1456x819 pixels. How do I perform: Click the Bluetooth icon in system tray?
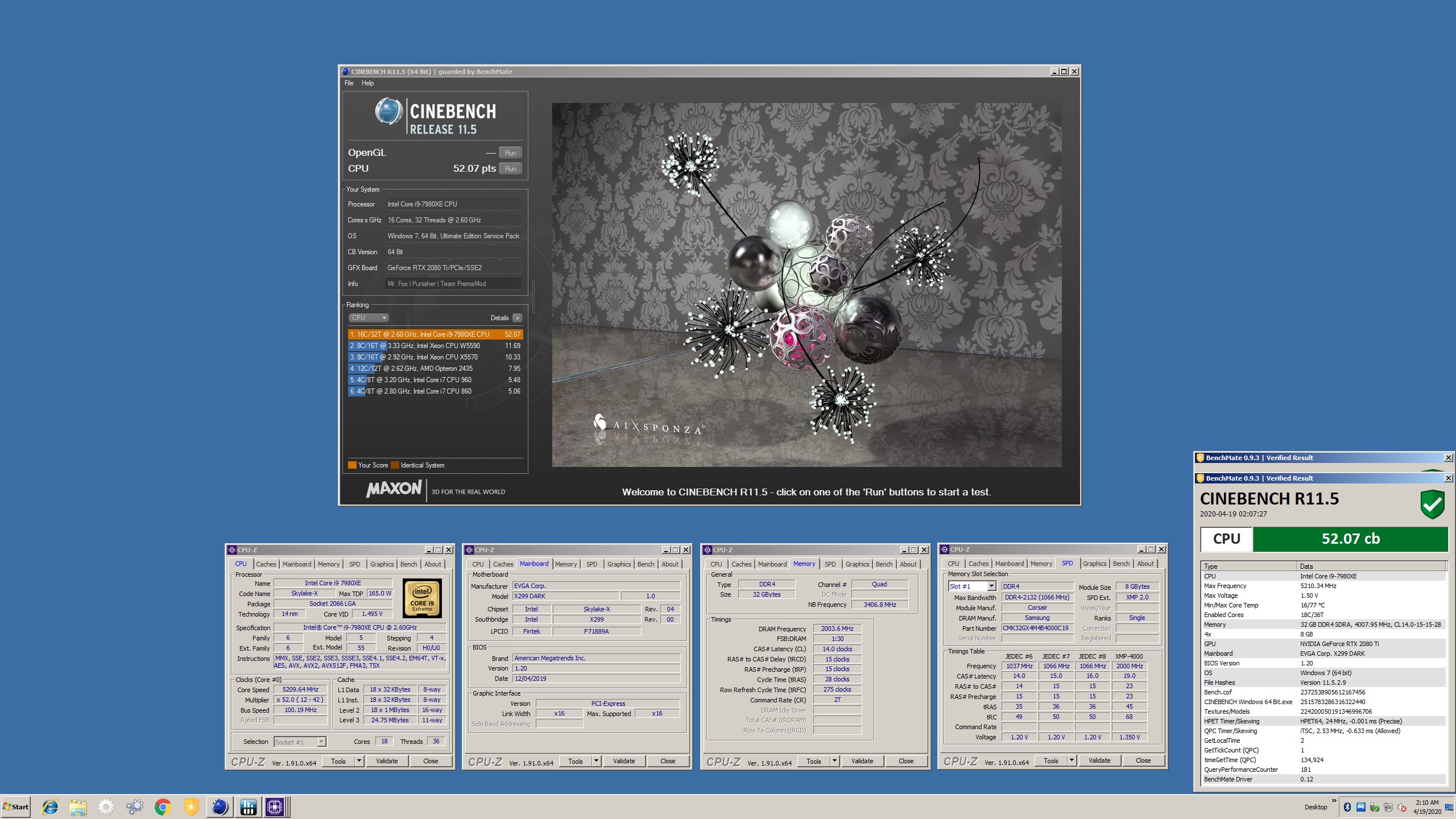(1347, 807)
